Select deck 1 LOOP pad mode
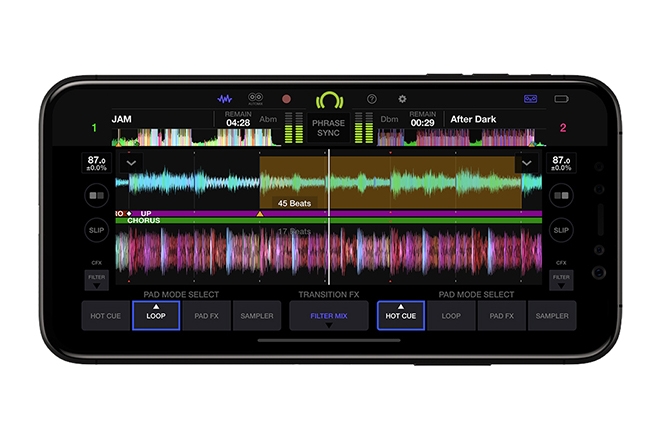 click(x=156, y=316)
